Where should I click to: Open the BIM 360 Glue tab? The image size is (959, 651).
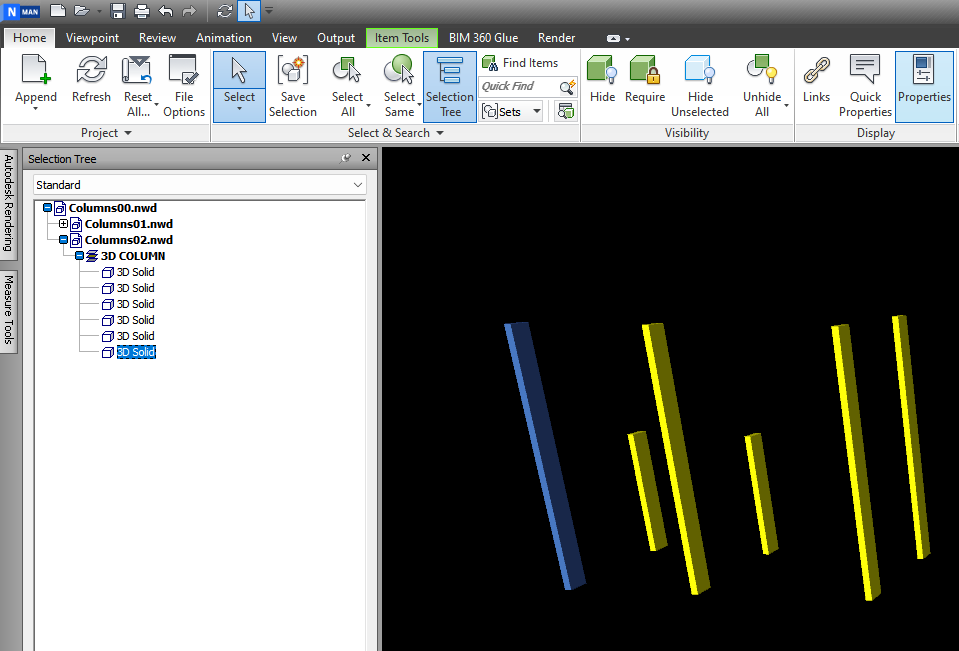[483, 38]
